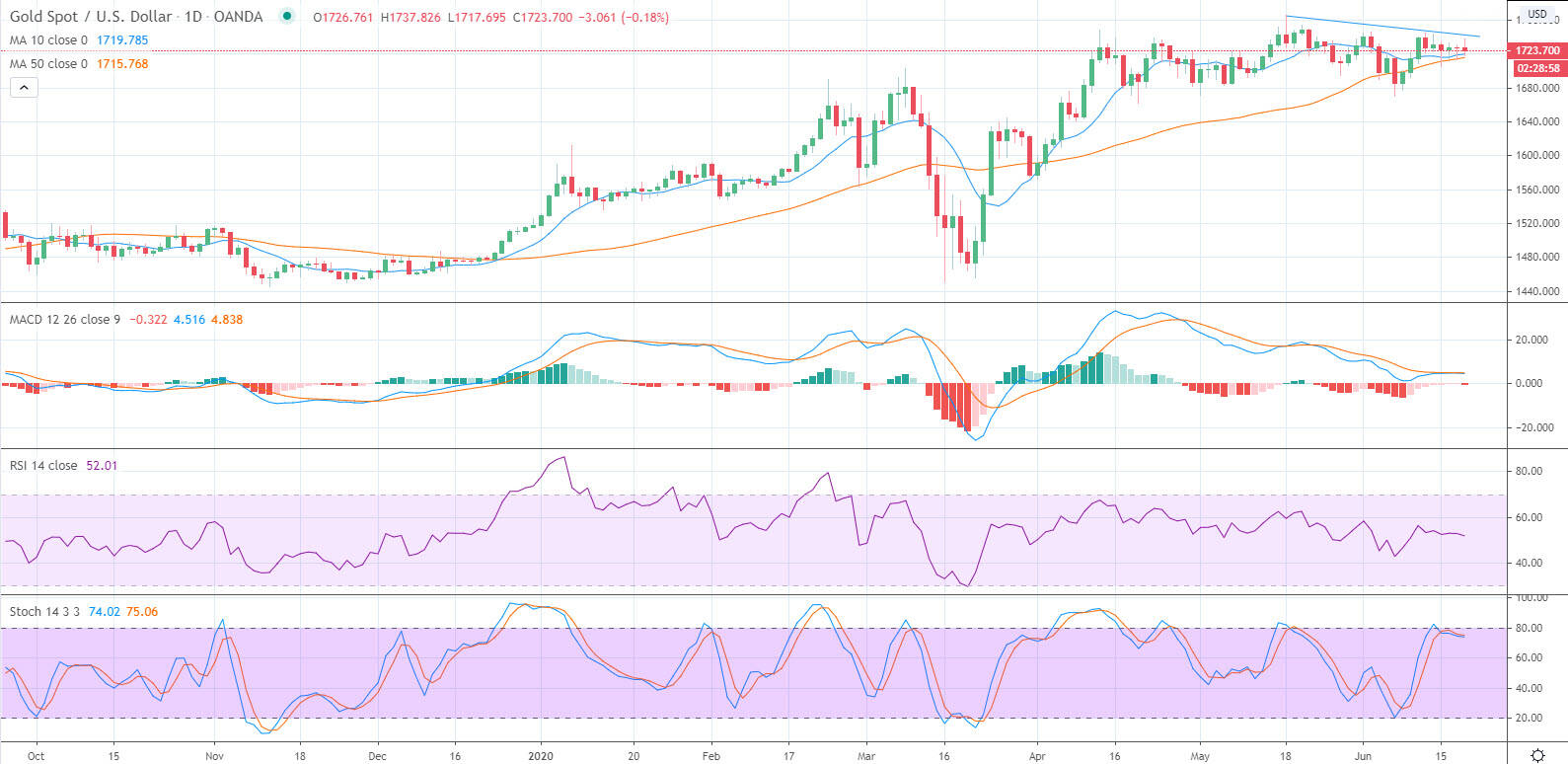1568x764 pixels.
Task: Click the red current price label 1723.700
Action: (1537, 50)
